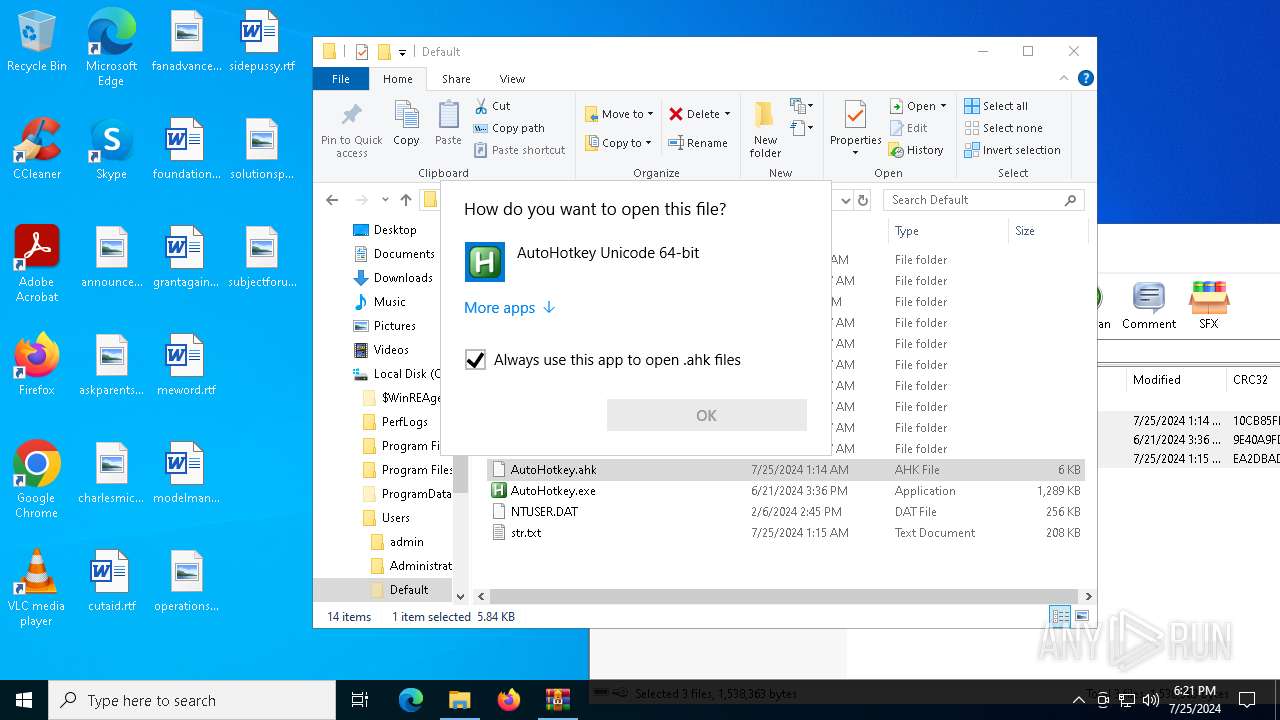Open the Copy to dropdown
The width and height of the screenshot is (1280, 720).
pos(619,143)
